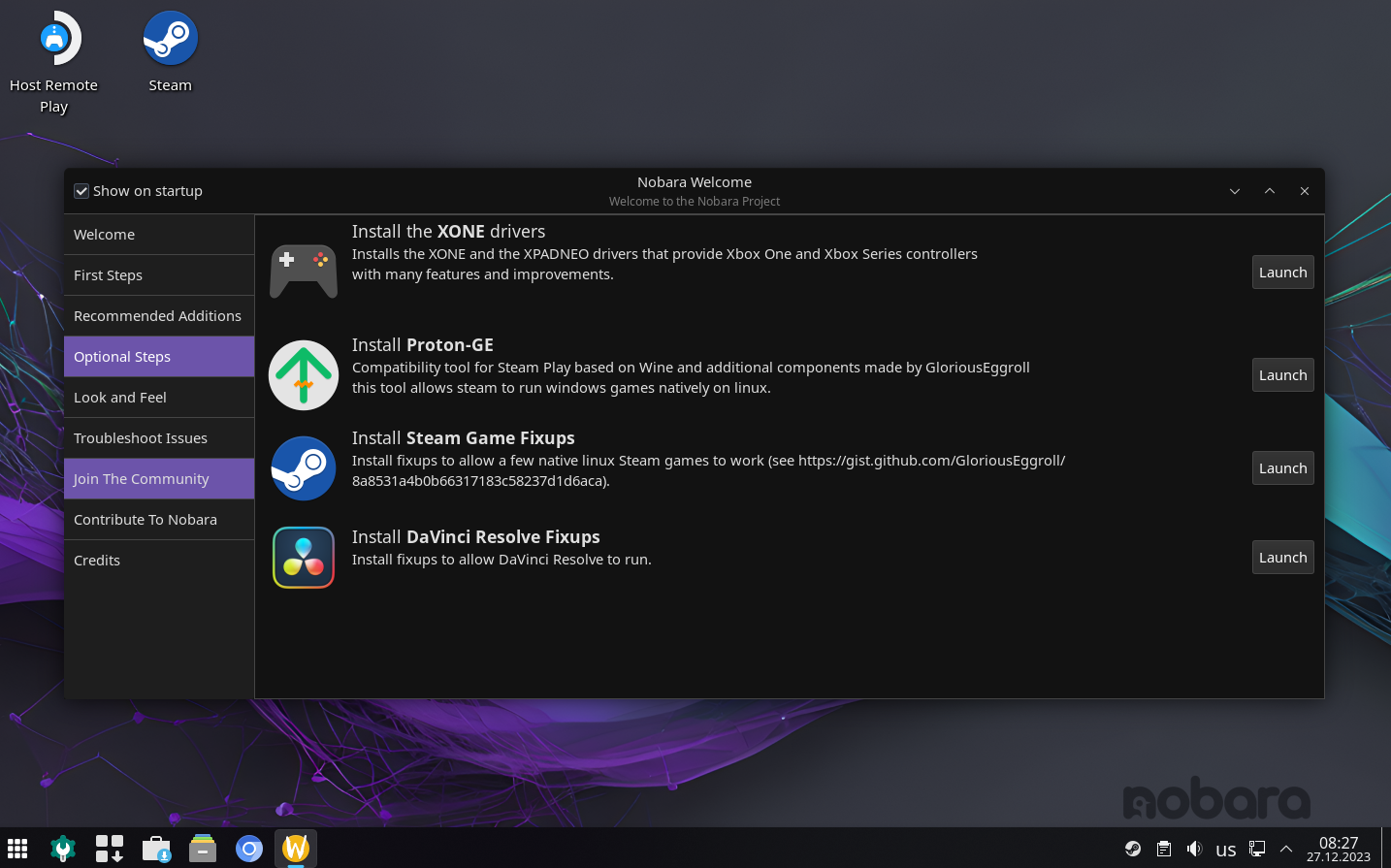Click the DaVinci Resolve Fixups icon

coord(304,558)
